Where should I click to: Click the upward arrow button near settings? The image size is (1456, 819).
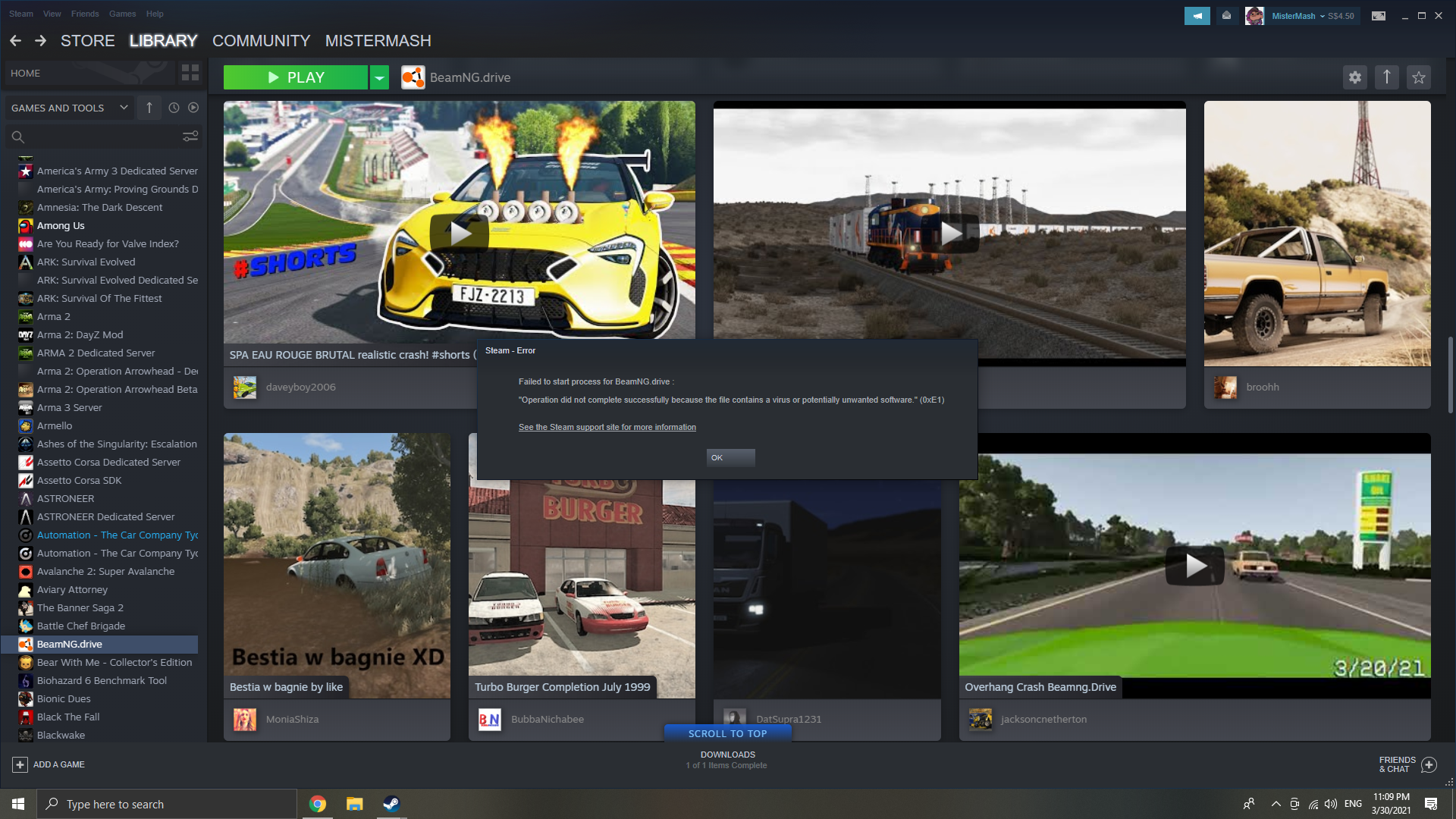pyautogui.click(x=1387, y=77)
